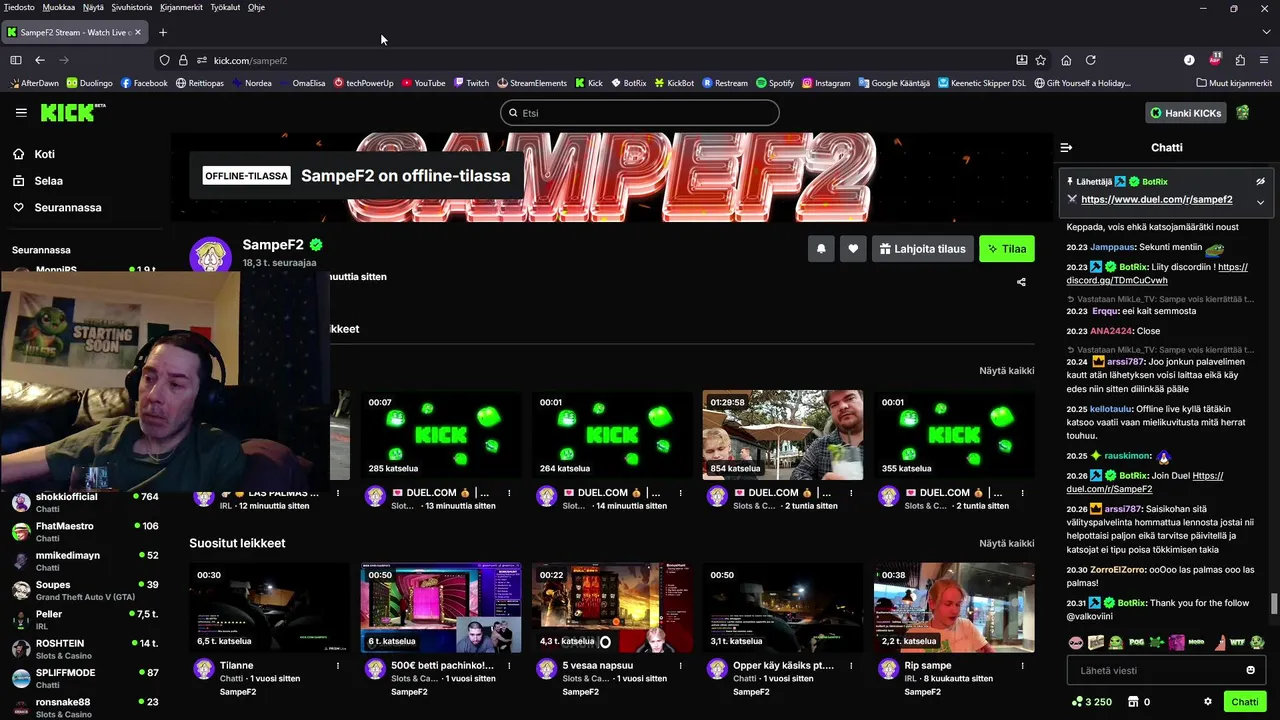The image size is (1280, 720).
Task: Bookmark this page with star icon
Action: 1040,60
